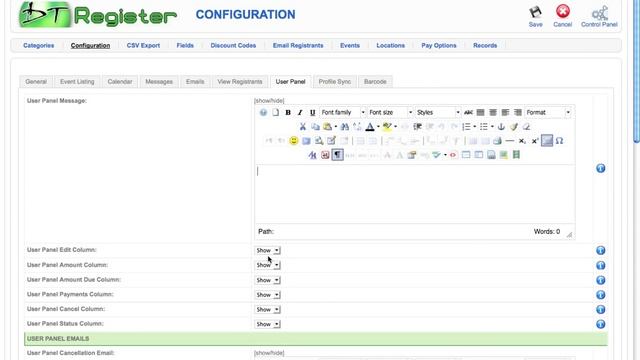
Task: Switch to the Messages tab
Action: point(159,82)
